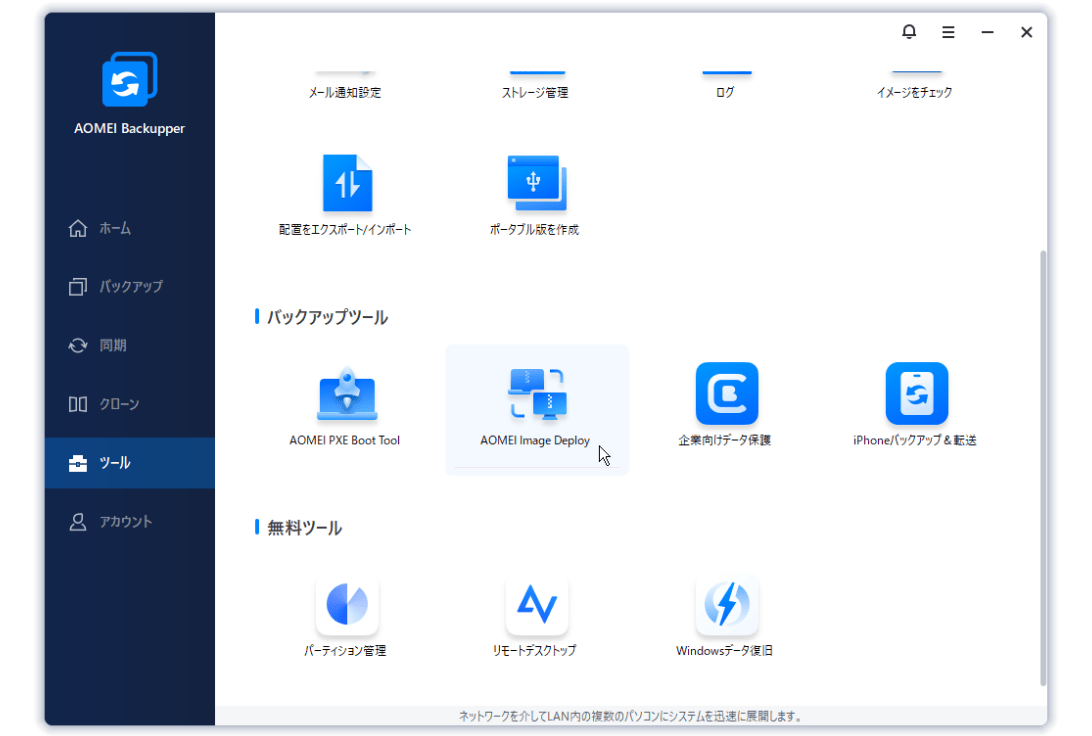1092x736 pixels.
Task: Click the Windowsデータ復旧 label
Action: [724, 651]
